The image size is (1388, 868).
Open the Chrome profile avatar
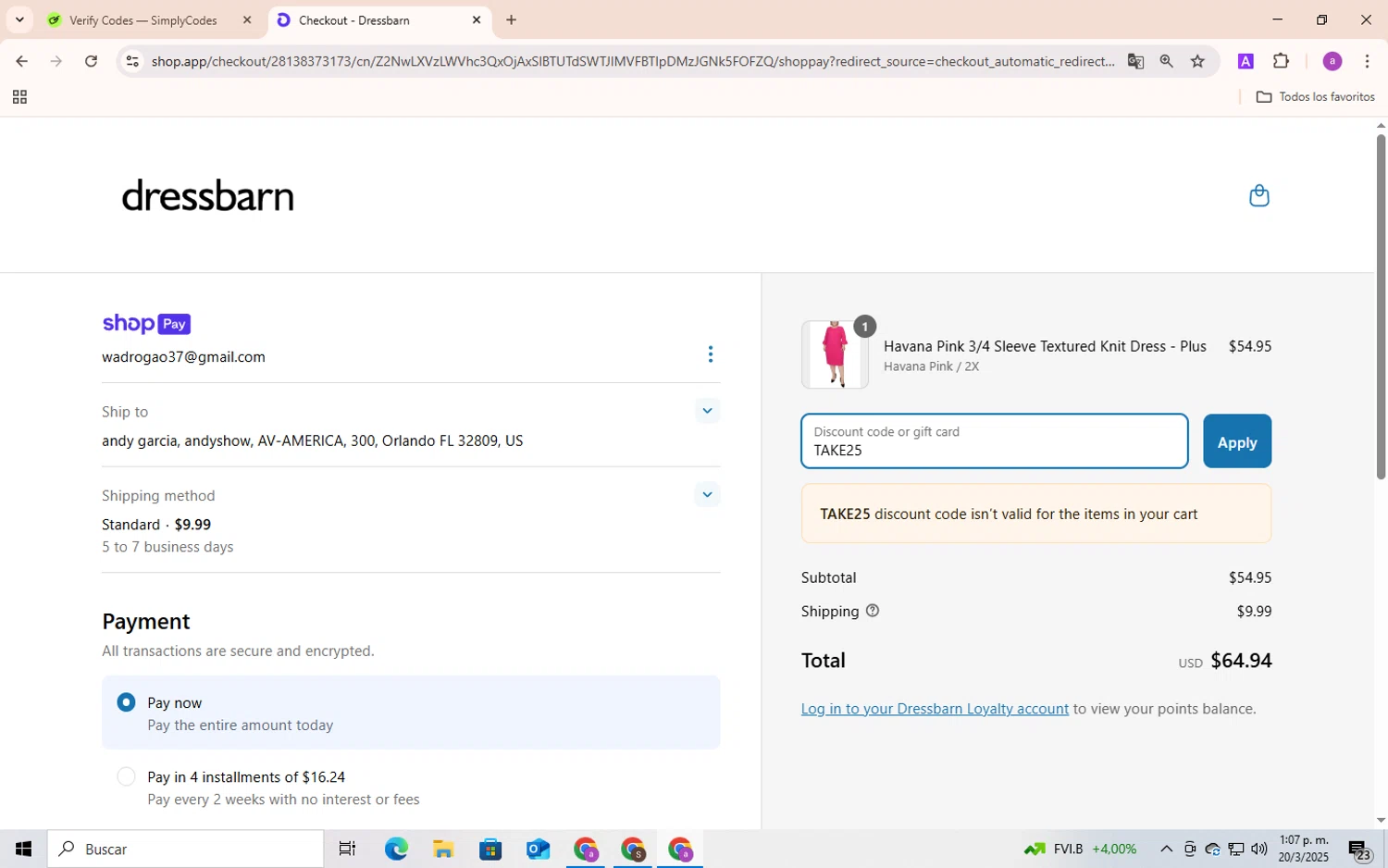tap(1332, 61)
